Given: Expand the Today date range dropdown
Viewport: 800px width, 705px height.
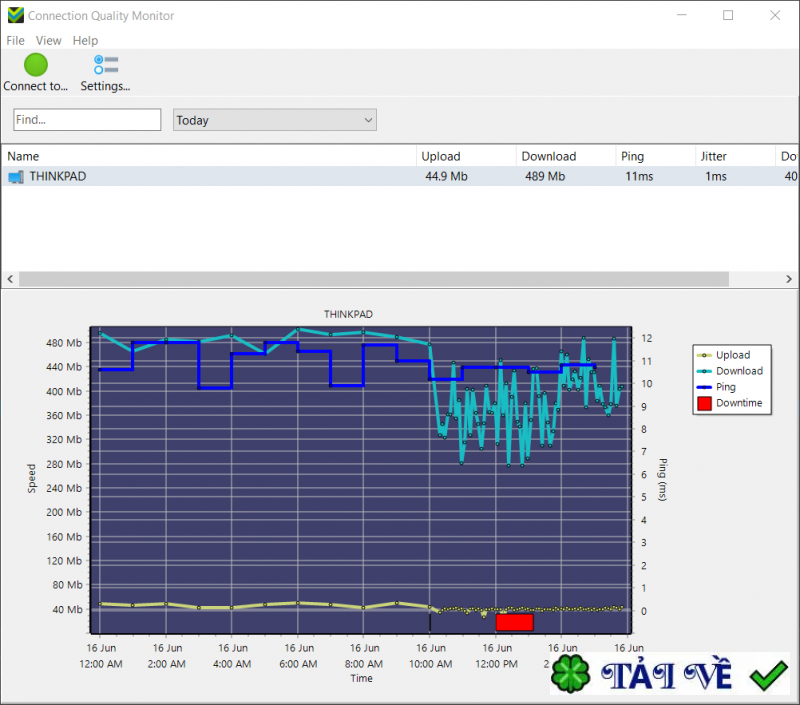Looking at the screenshot, I should [x=368, y=120].
